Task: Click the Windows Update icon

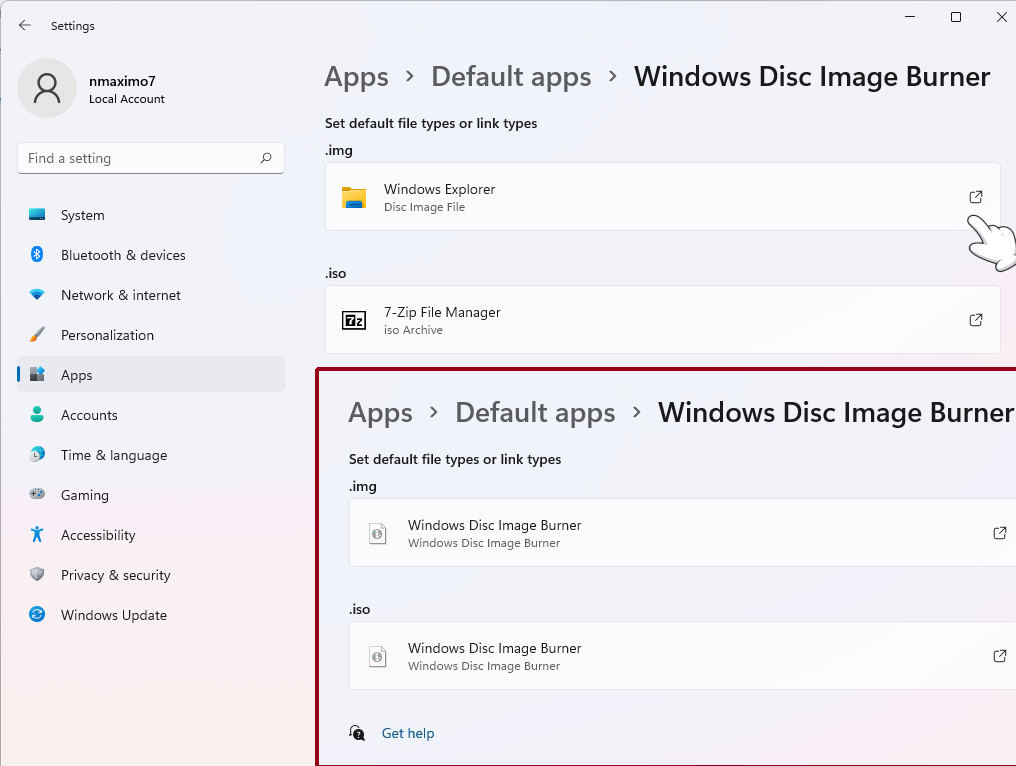Action: pyautogui.click(x=37, y=615)
